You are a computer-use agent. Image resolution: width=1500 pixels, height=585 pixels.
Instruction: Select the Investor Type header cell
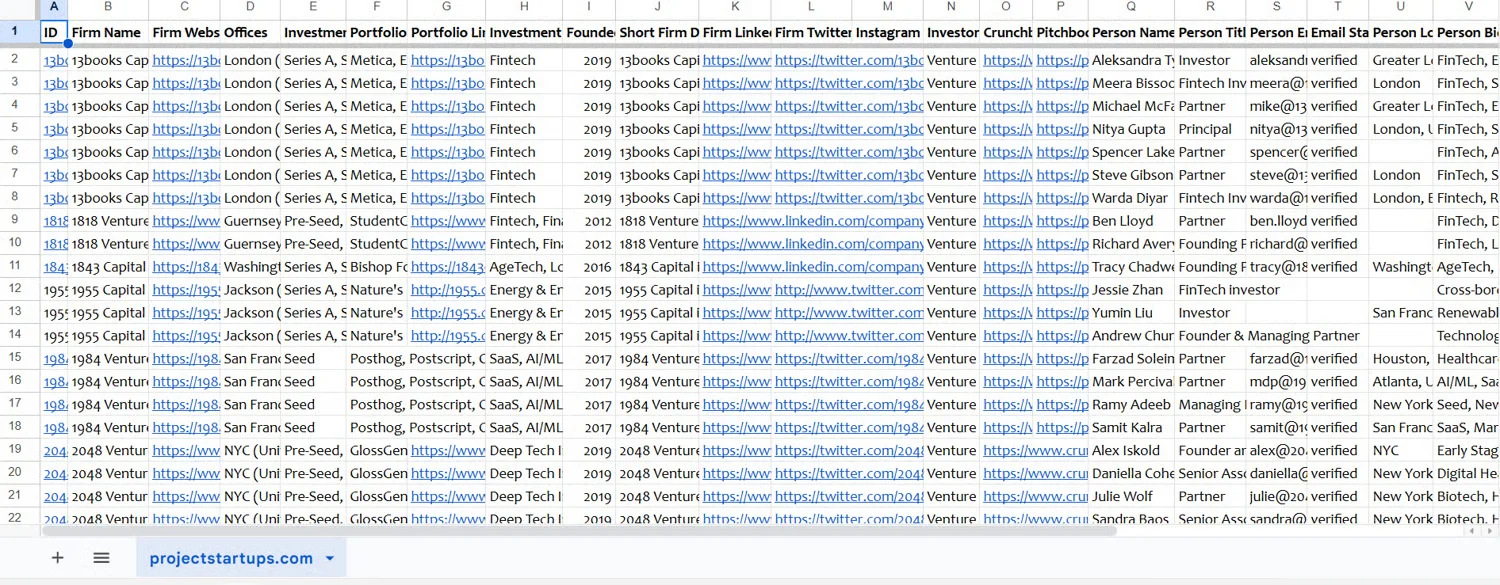click(x=951, y=33)
